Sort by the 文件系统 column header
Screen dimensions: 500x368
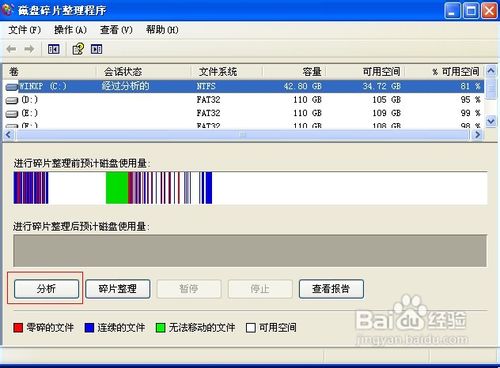(x=227, y=71)
